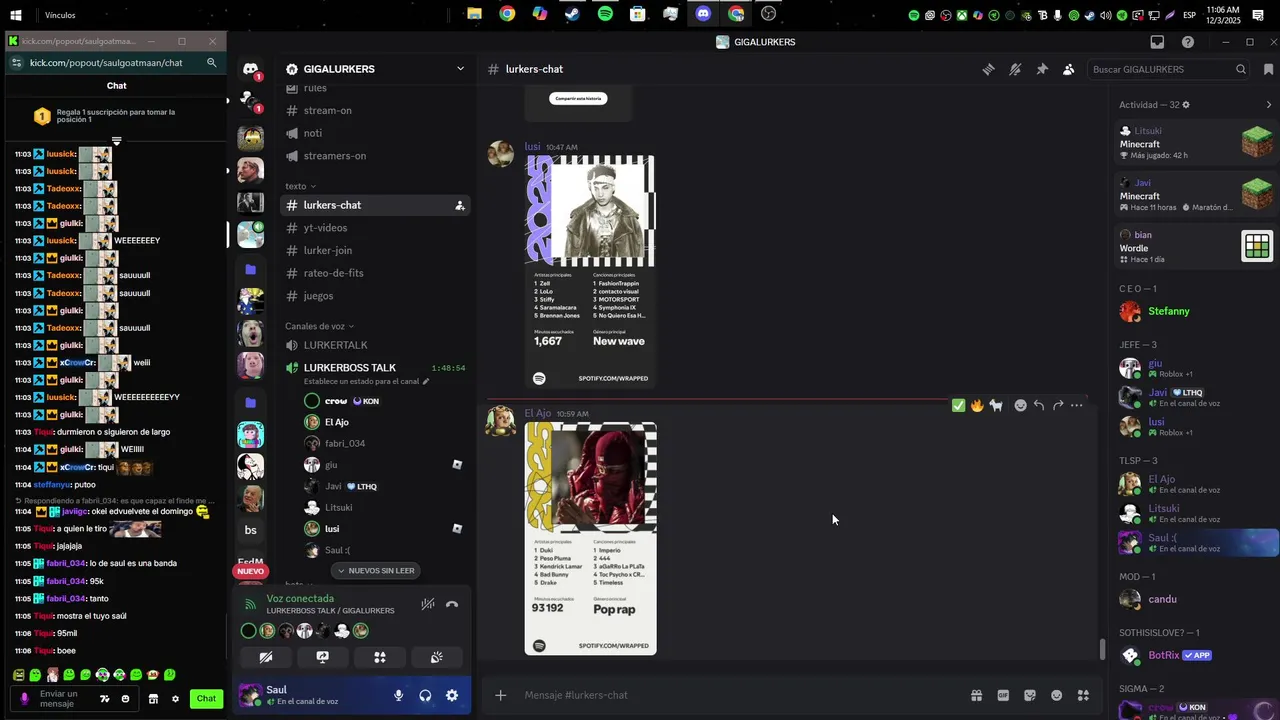Share your screen from voice panel
This screenshot has height=720, width=1280.
(322, 657)
